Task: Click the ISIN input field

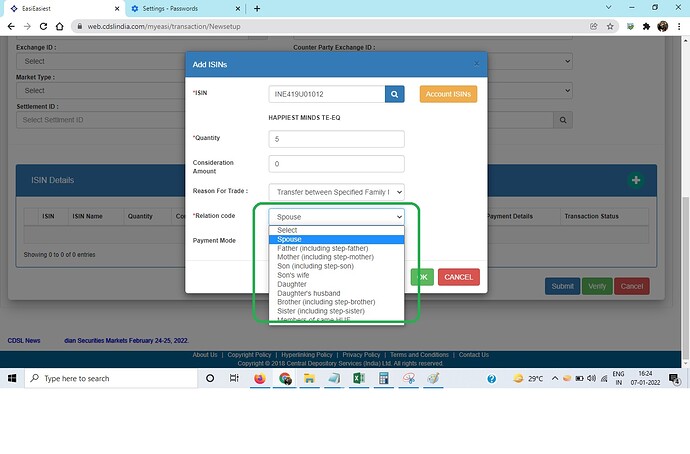Action: (327, 94)
